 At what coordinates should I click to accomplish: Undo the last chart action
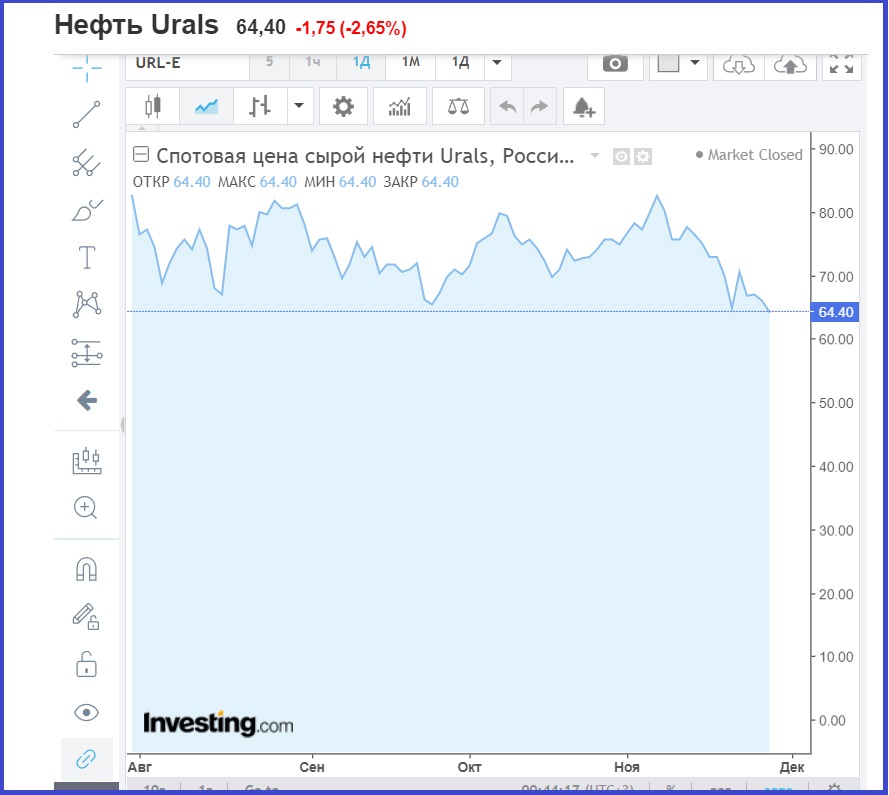tap(507, 106)
